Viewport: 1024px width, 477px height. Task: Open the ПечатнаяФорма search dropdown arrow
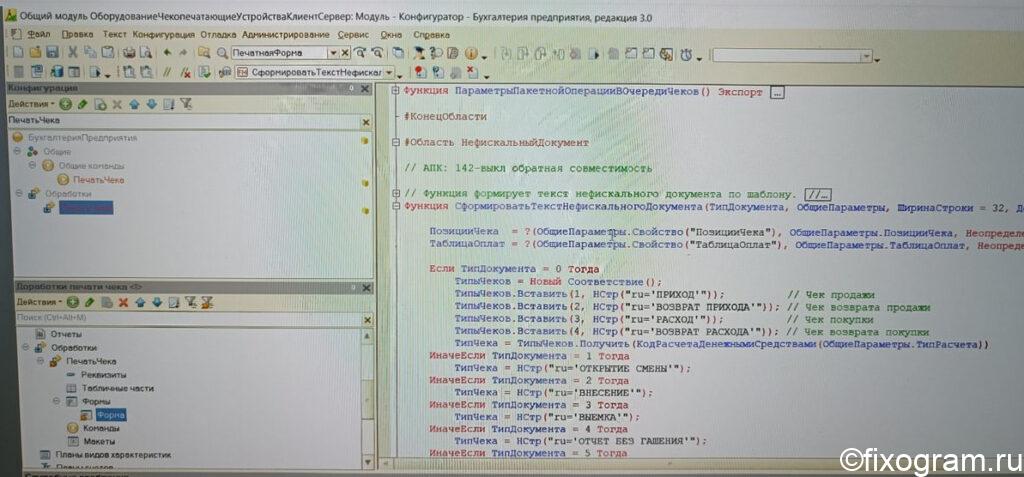pyautogui.click(x=333, y=53)
